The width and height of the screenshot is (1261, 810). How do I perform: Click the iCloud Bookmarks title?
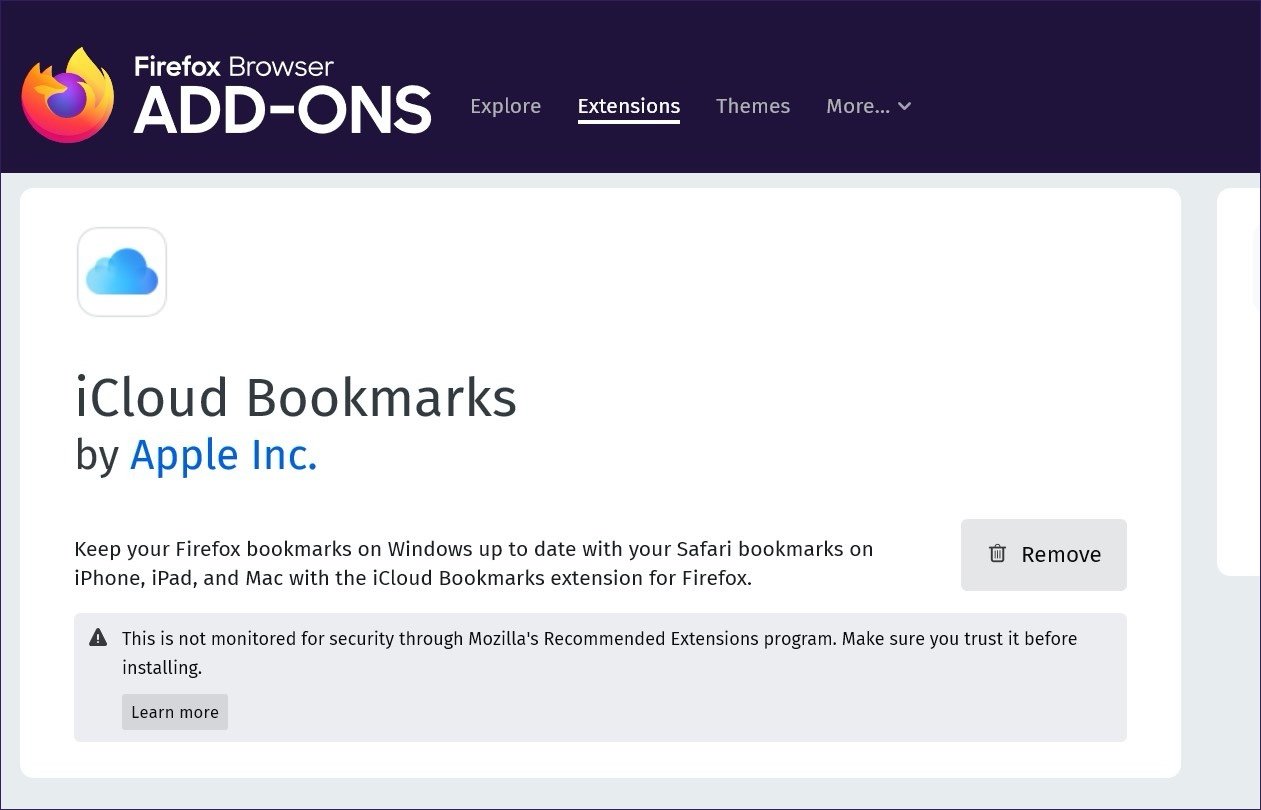click(296, 397)
